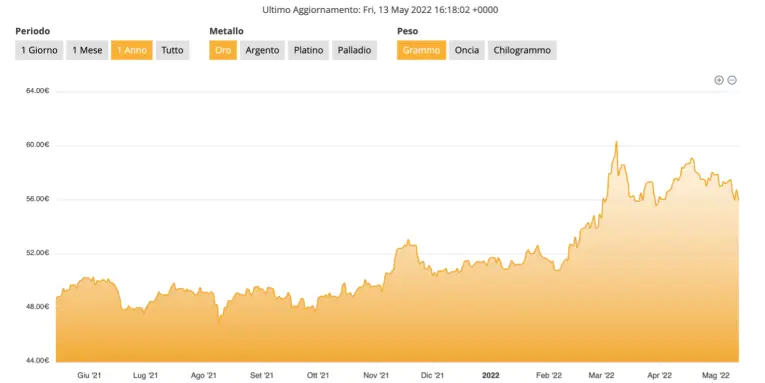Viewport: 765px width, 383px height.
Task: Switch metal to Argento
Action: click(262, 50)
